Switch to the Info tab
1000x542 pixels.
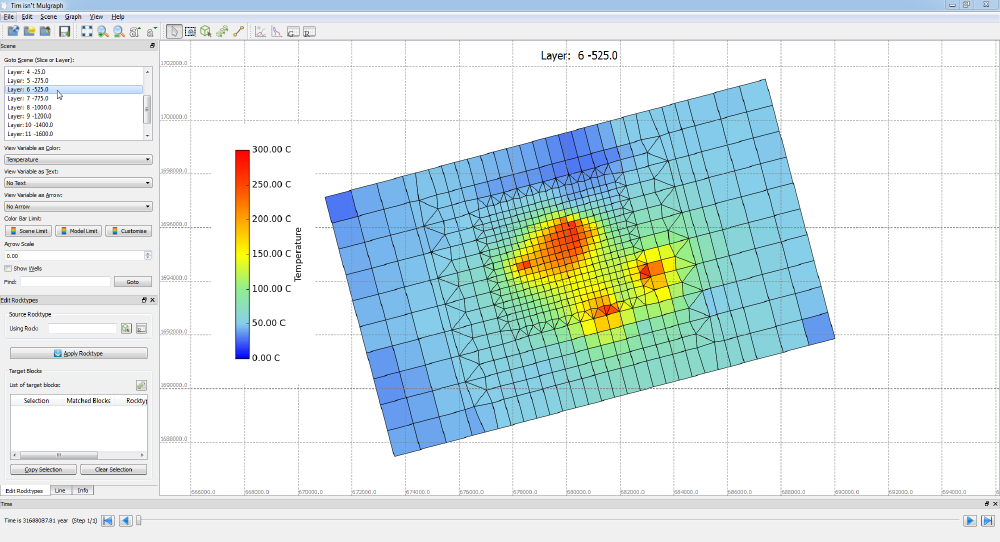83,490
